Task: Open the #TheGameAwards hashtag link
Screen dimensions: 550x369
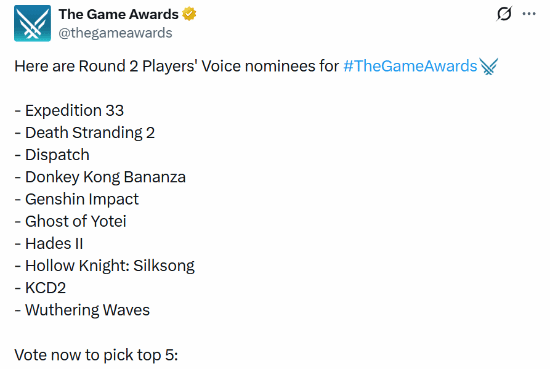Action: tap(410, 66)
